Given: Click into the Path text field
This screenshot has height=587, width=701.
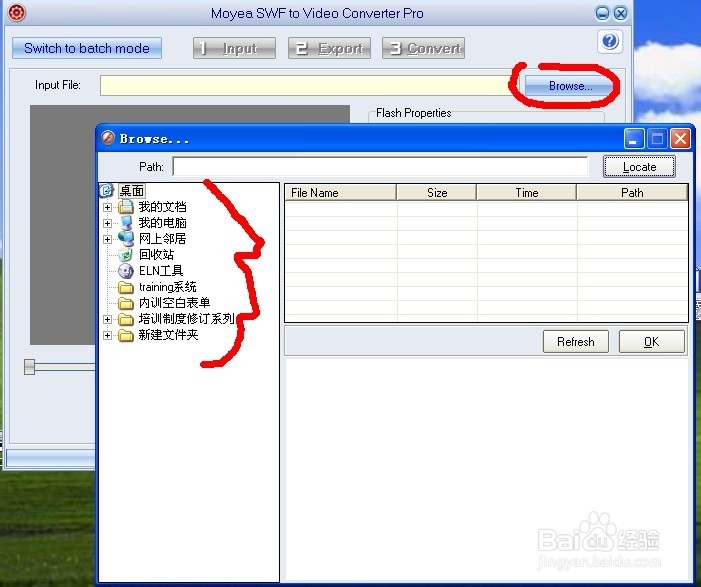Looking at the screenshot, I should [380, 167].
